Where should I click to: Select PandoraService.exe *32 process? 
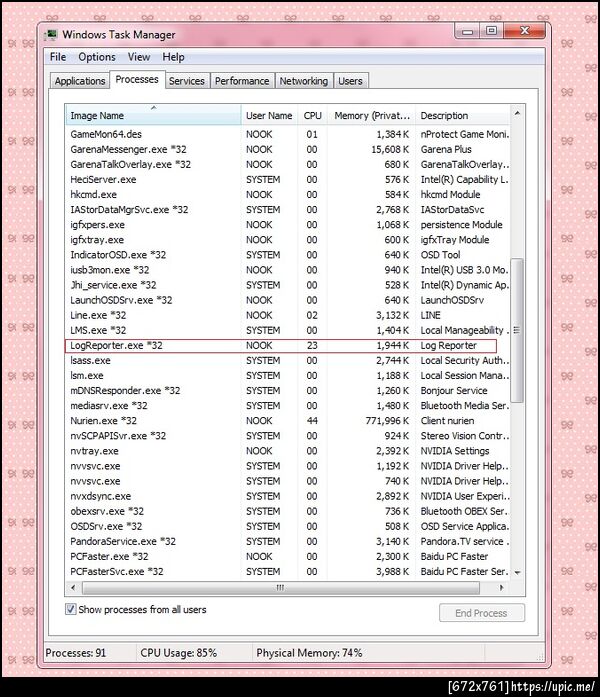[x=288, y=542]
